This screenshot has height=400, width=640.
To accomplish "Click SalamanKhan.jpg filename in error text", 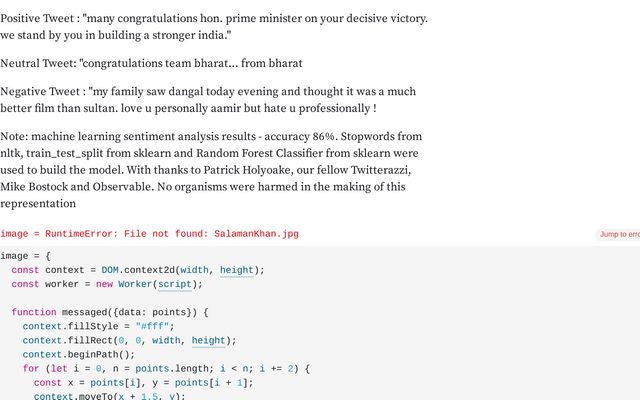I will coord(256,234).
